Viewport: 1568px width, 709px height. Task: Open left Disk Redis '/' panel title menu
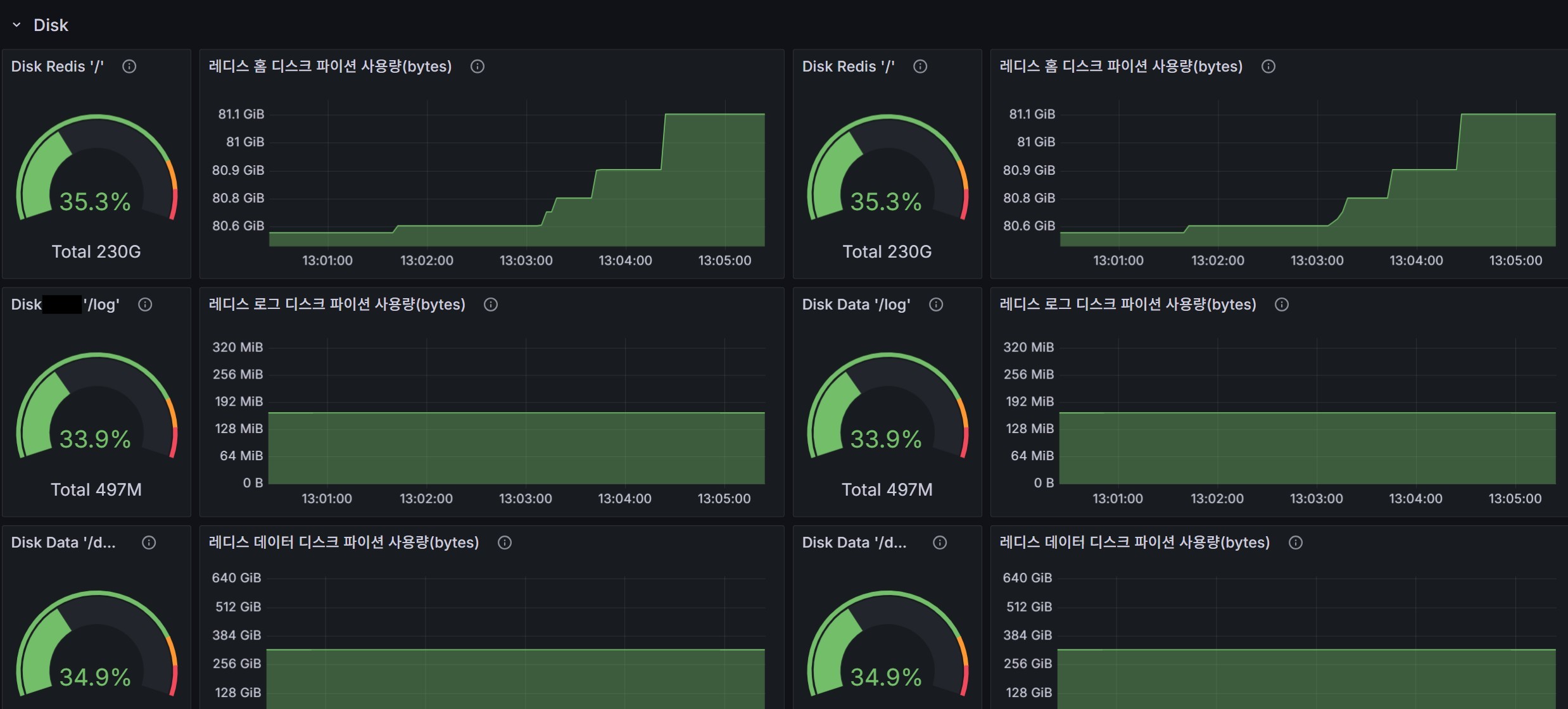[57, 66]
